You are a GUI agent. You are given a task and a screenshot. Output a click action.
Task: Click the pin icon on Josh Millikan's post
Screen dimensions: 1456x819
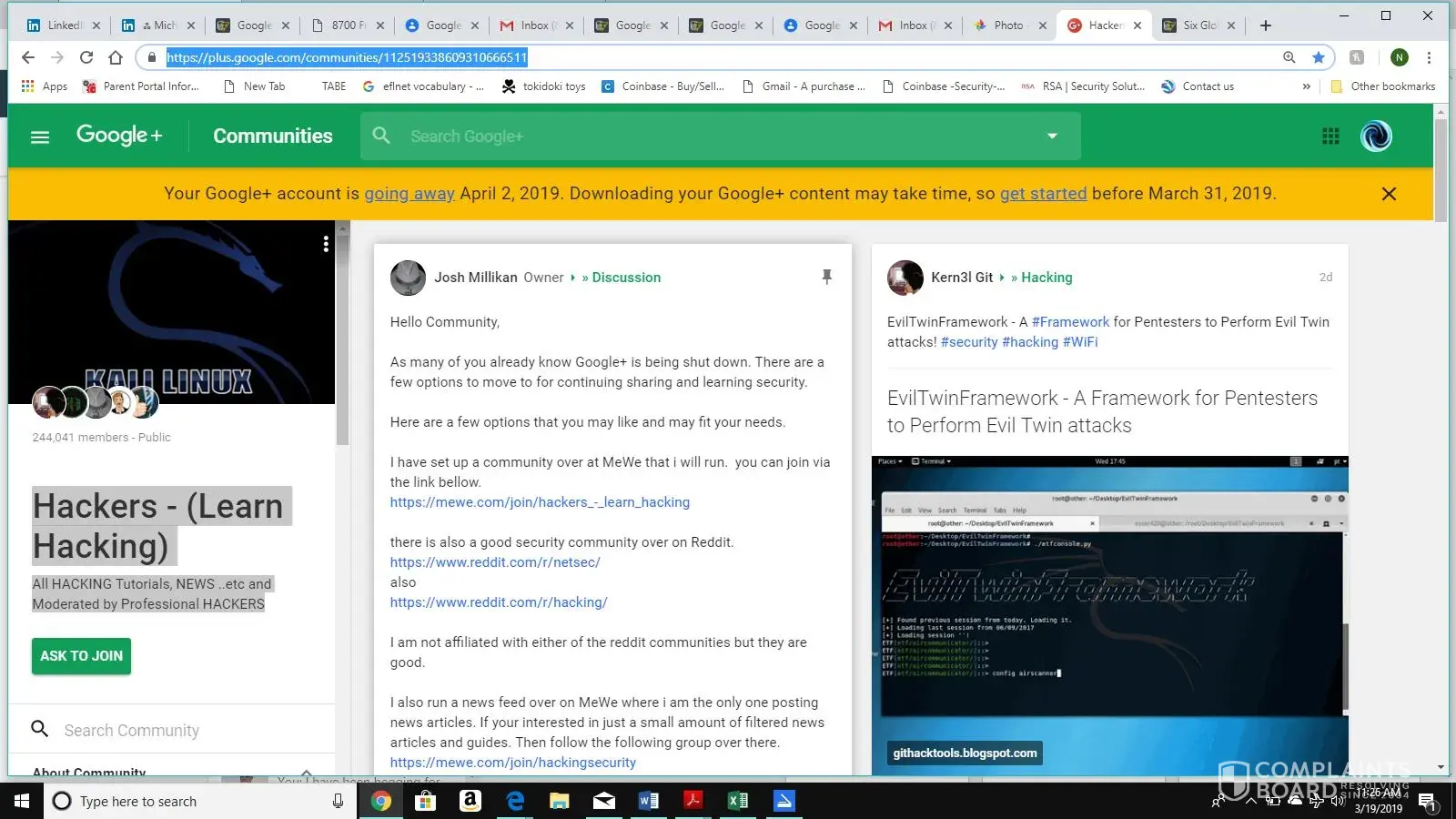click(x=826, y=277)
